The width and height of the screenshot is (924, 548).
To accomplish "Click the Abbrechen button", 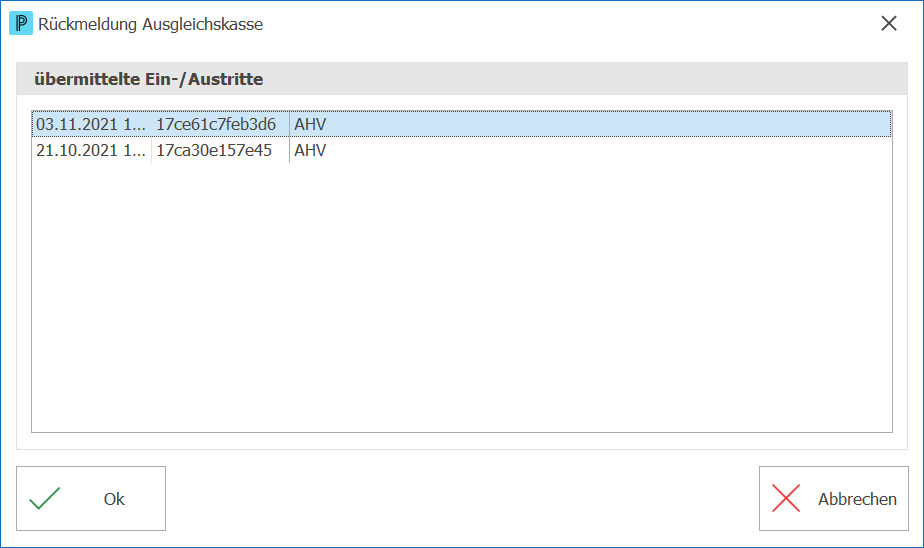I will click(833, 499).
